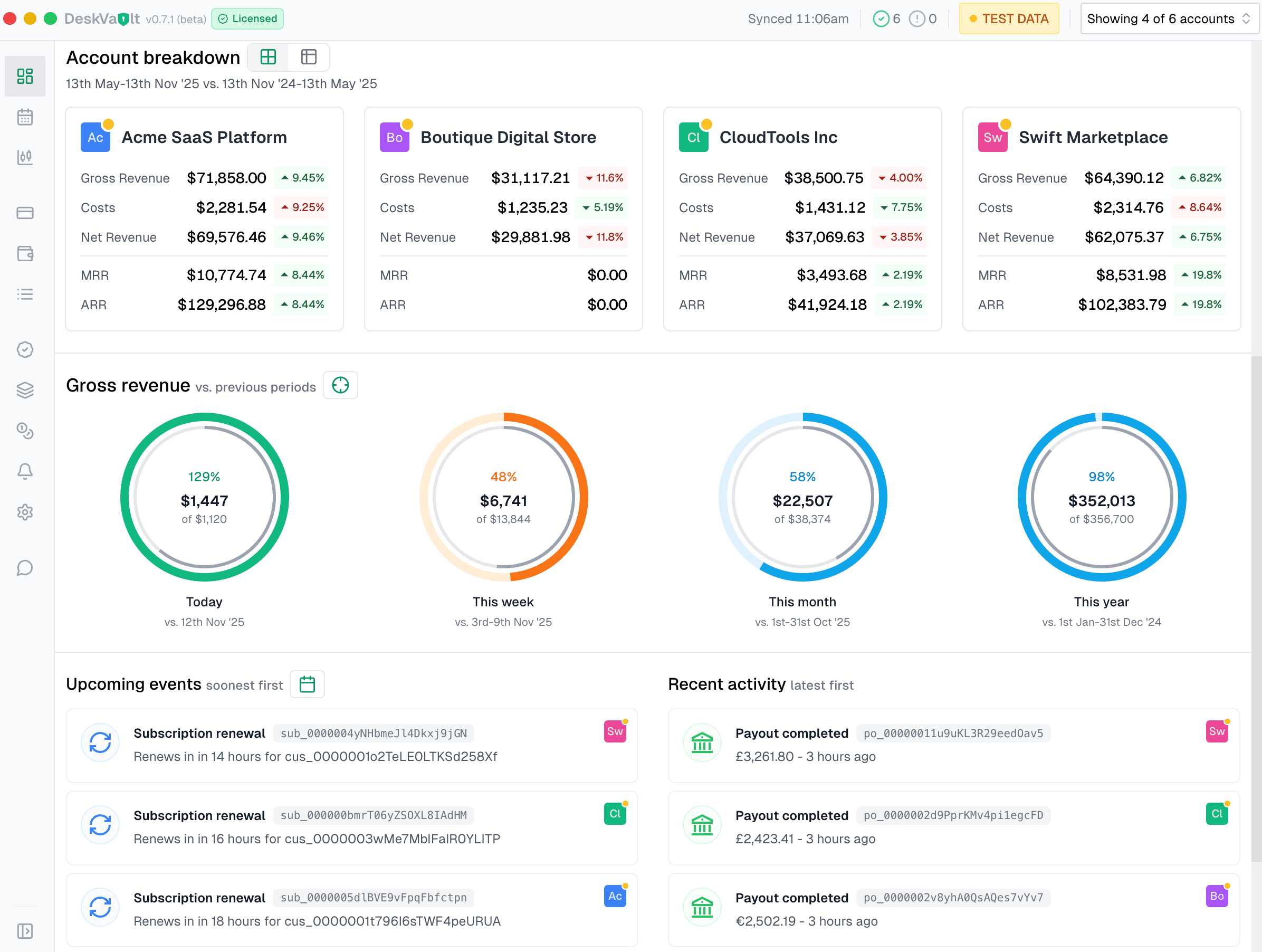
Task: Open the chat bubble in the sidebar
Action: click(25, 568)
